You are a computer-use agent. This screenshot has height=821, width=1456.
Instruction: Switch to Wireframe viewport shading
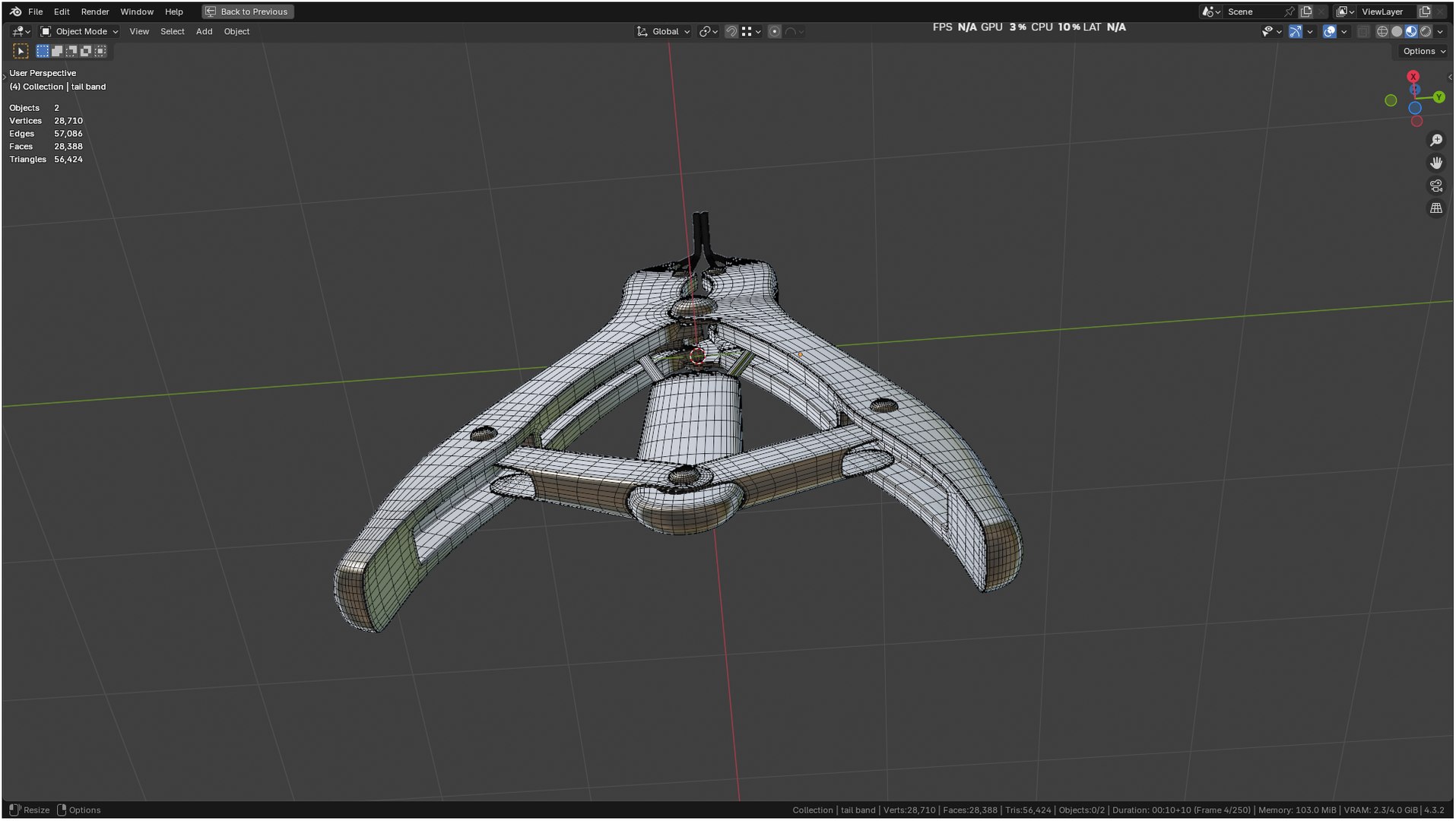coord(1382,31)
